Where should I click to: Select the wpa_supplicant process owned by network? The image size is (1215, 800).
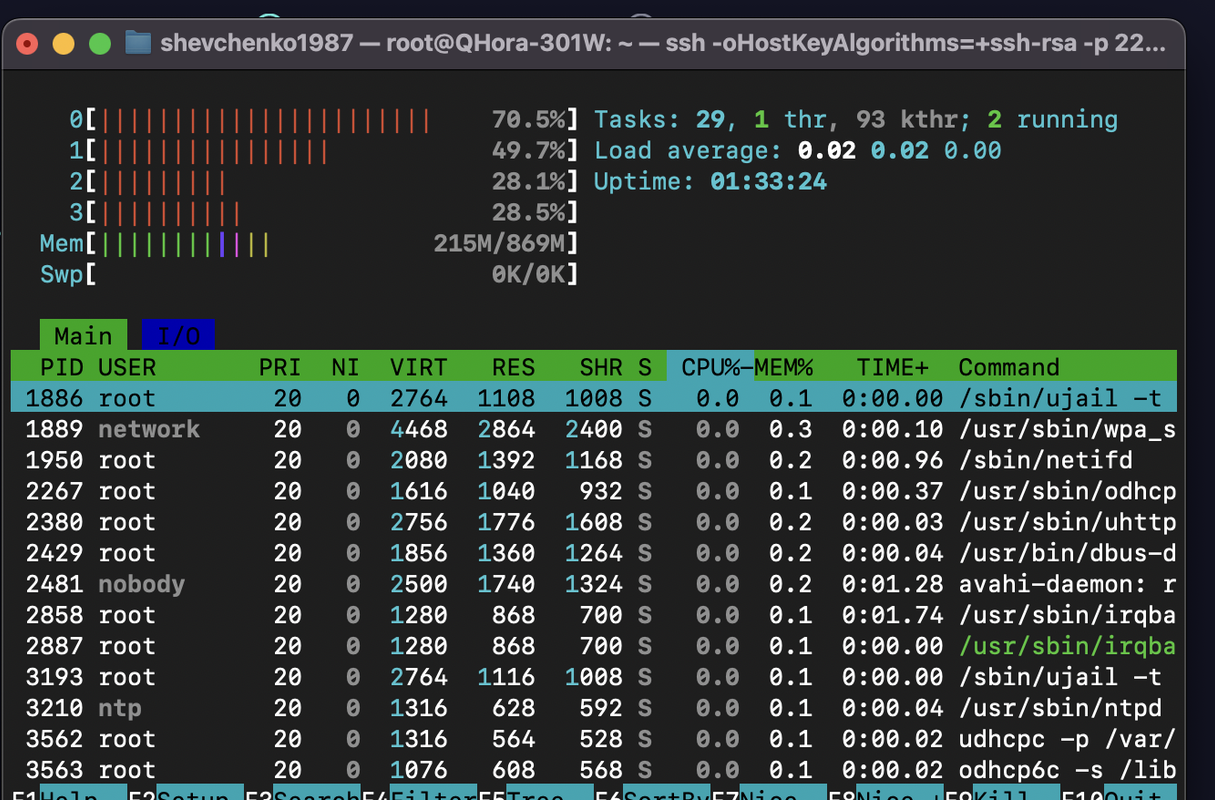point(594,429)
